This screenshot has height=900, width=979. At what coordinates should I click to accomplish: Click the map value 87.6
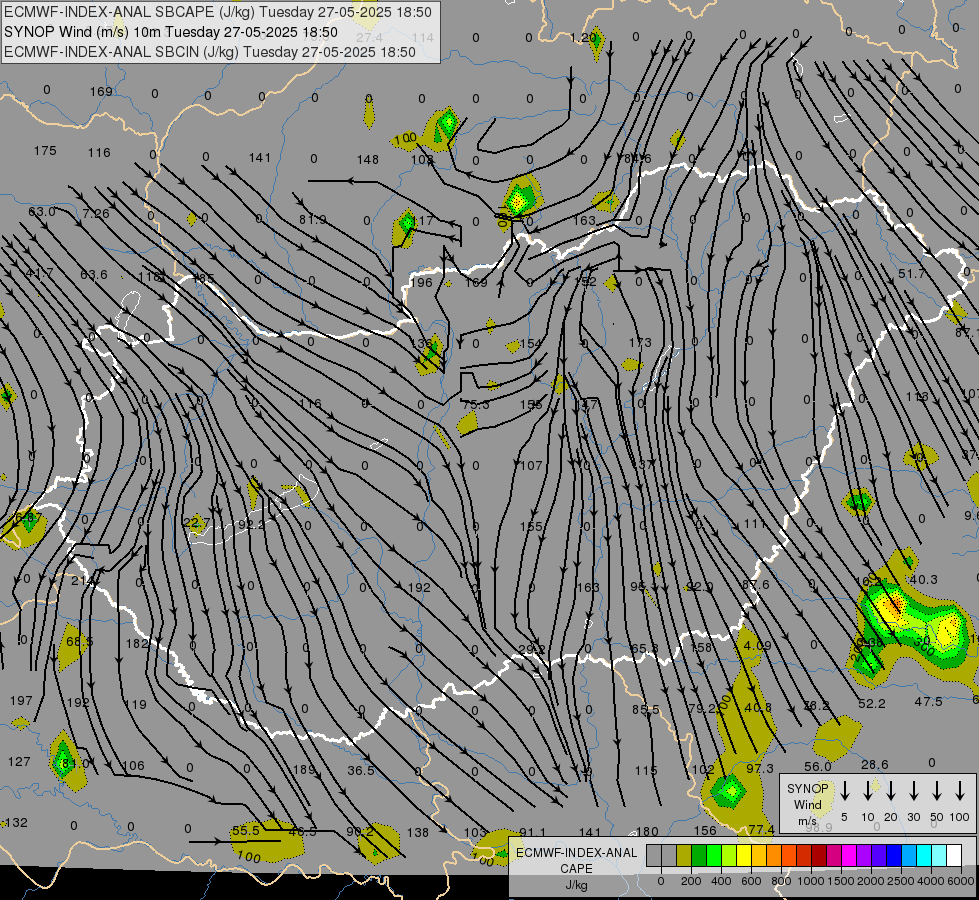(x=755, y=585)
